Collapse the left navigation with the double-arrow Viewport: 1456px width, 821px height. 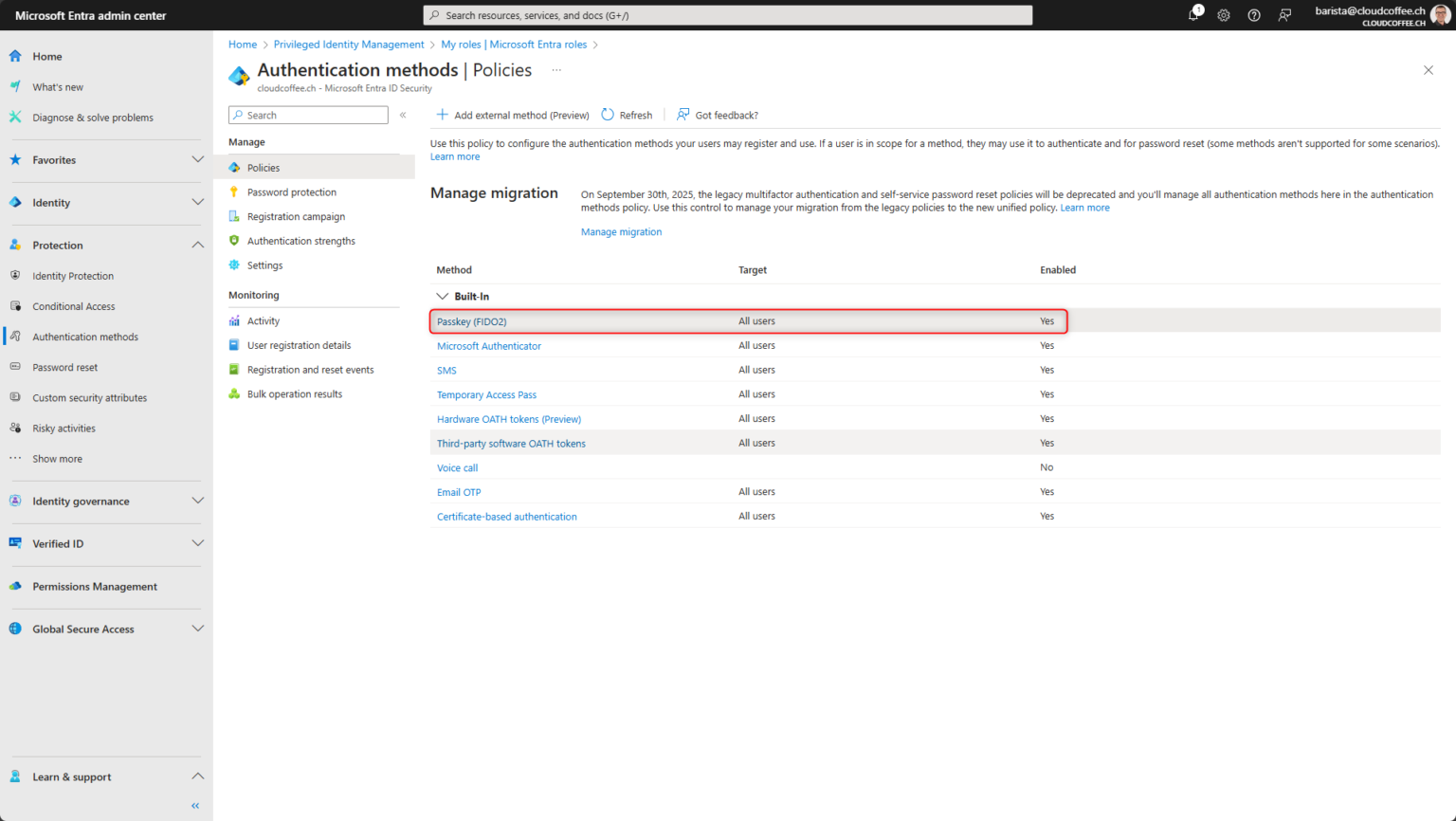195,806
